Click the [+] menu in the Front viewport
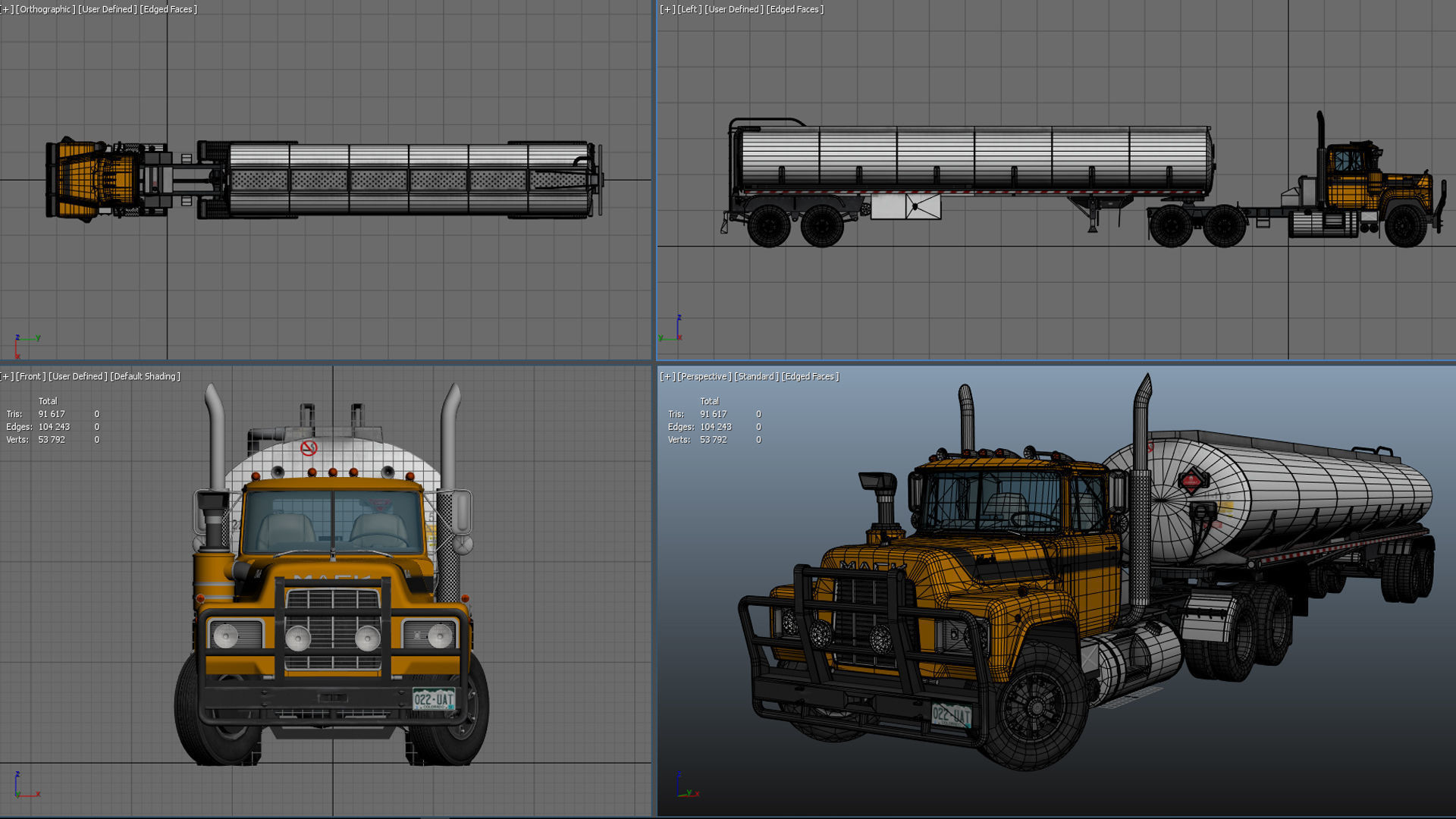 coord(7,376)
